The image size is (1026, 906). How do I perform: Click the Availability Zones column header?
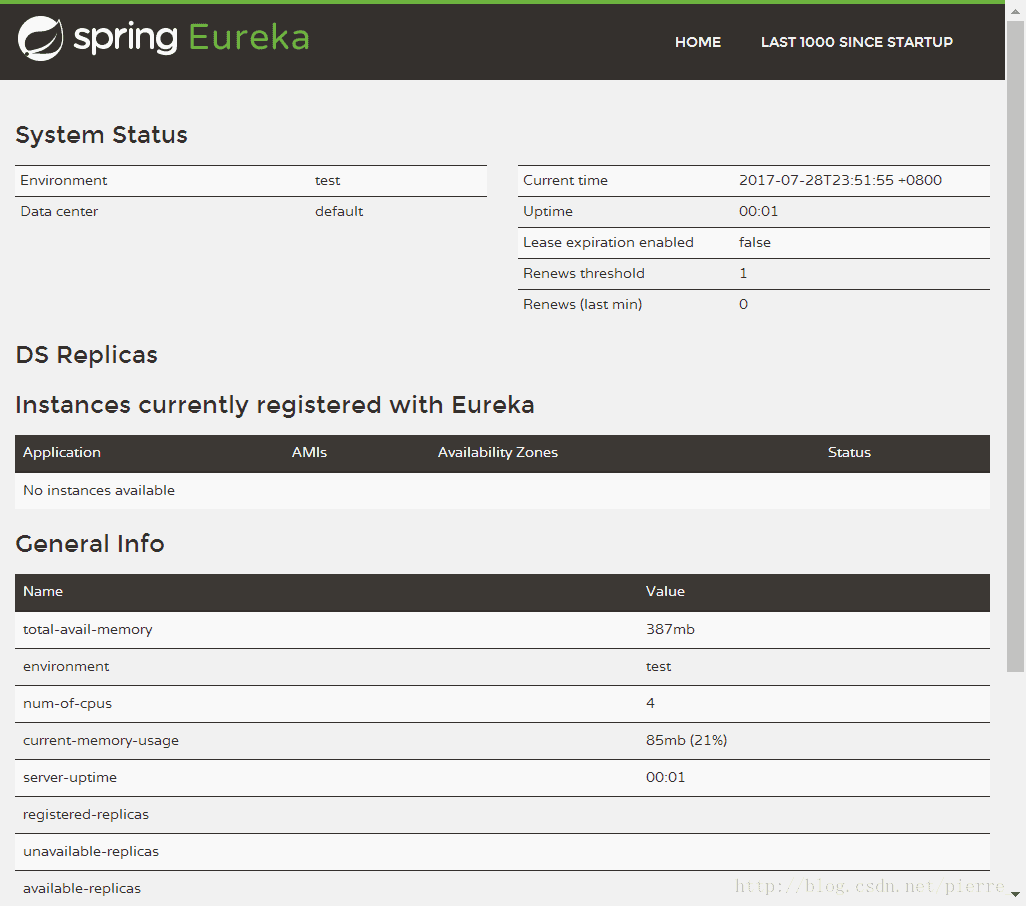497,453
